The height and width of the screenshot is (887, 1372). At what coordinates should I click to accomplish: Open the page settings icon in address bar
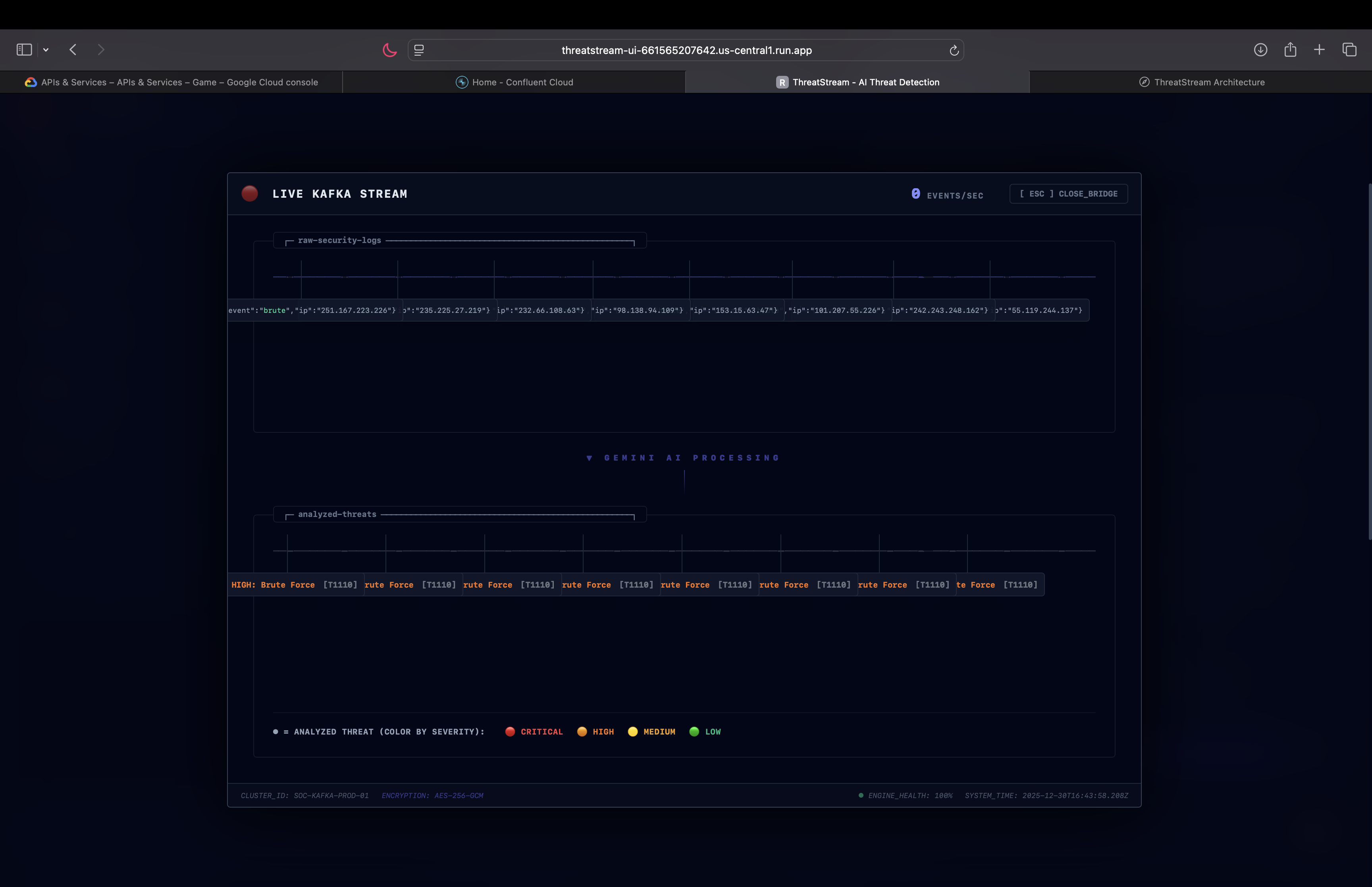tap(419, 50)
